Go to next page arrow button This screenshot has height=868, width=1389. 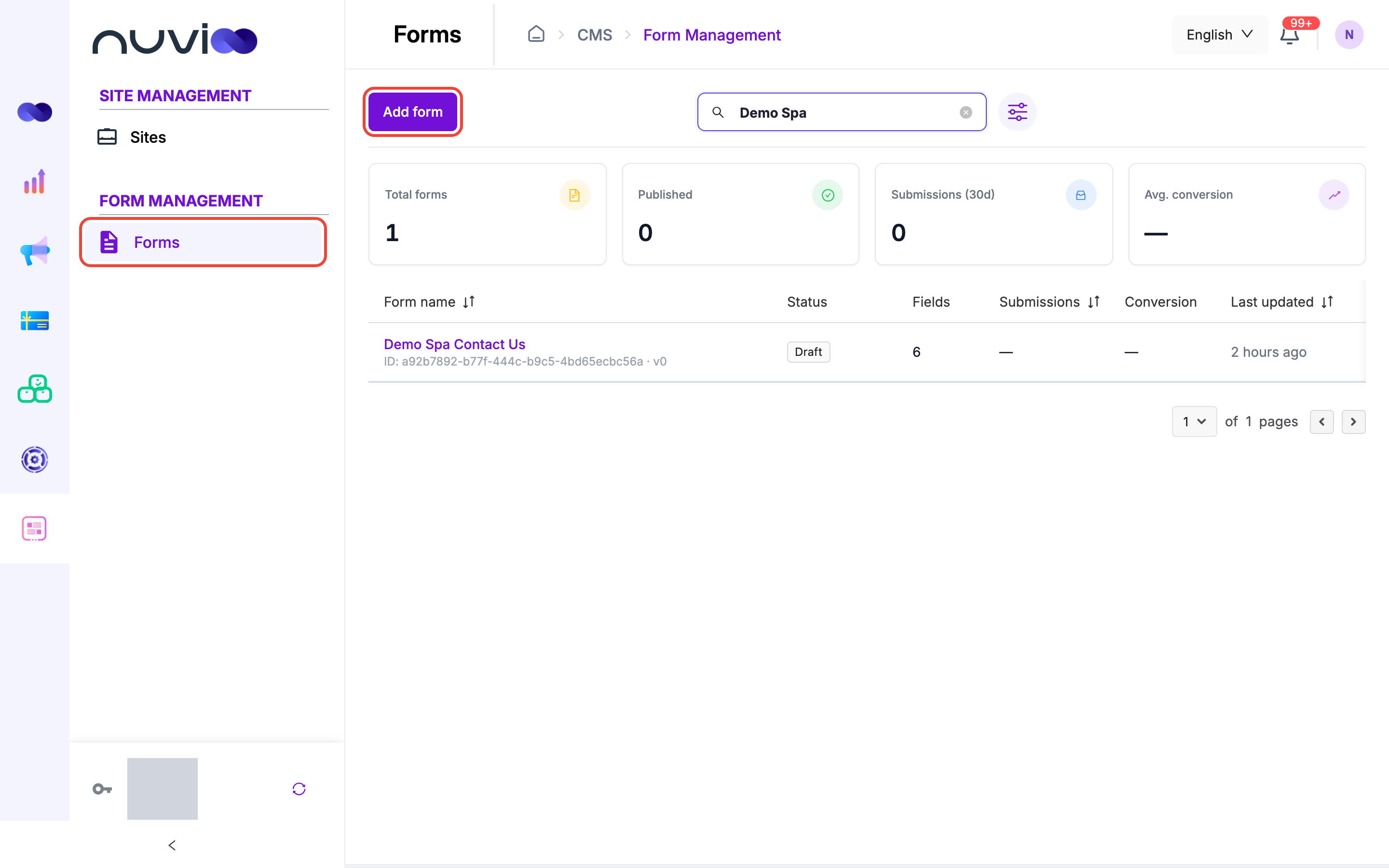coord(1353,422)
